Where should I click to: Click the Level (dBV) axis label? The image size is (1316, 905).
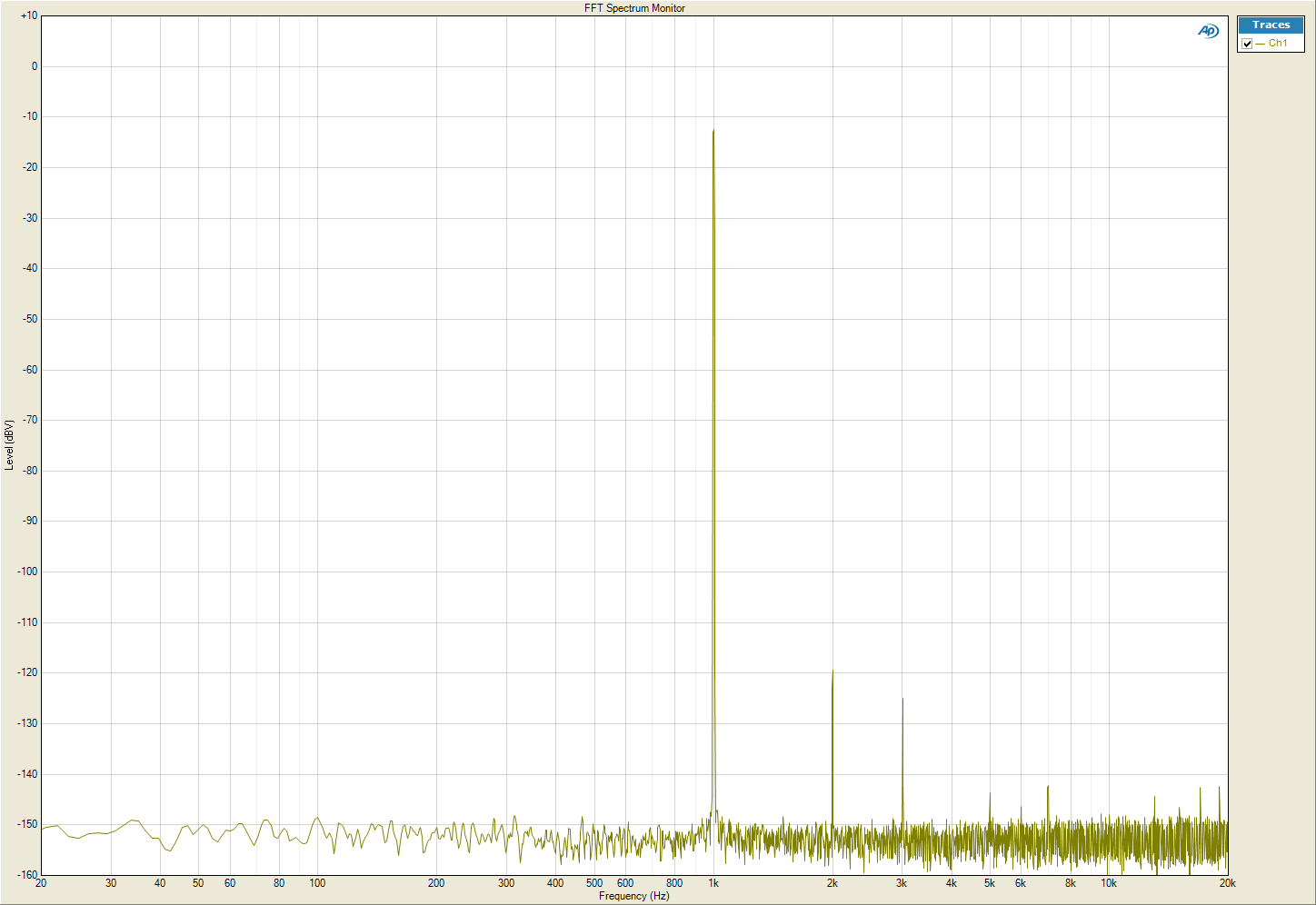pyautogui.click(x=9, y=445)
